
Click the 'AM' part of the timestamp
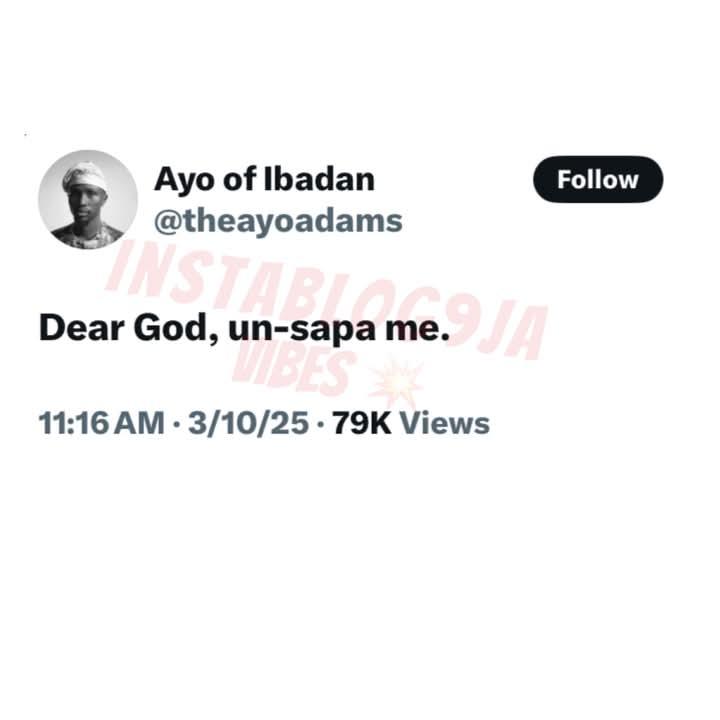[139, 423]
